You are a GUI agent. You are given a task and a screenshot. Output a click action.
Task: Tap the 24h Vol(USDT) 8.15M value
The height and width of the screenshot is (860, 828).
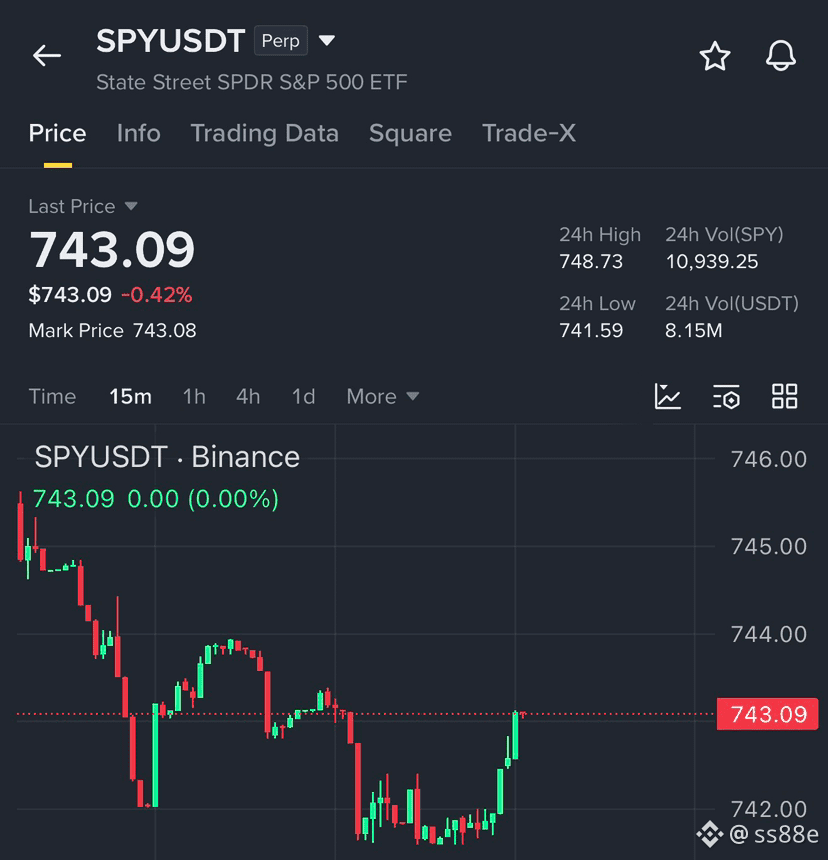tap(694, 331)
